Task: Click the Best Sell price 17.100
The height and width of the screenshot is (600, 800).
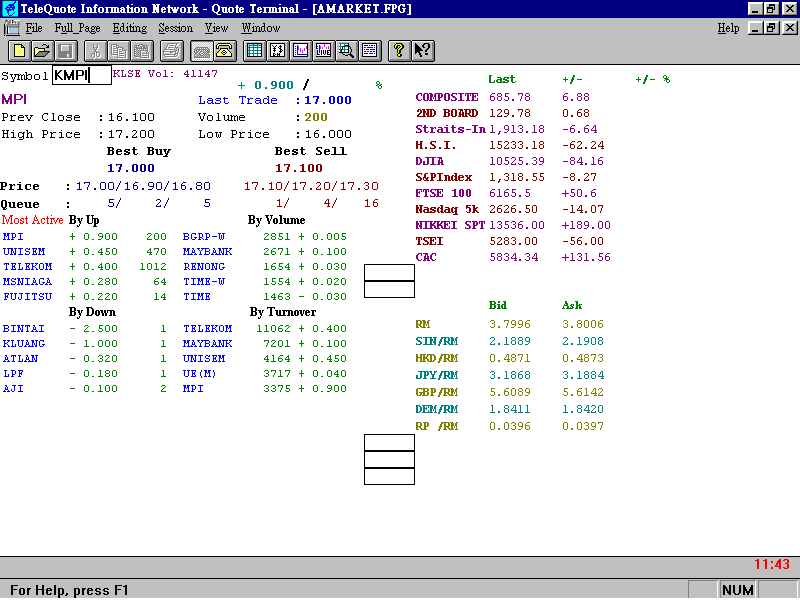Action: coord(299,168)
